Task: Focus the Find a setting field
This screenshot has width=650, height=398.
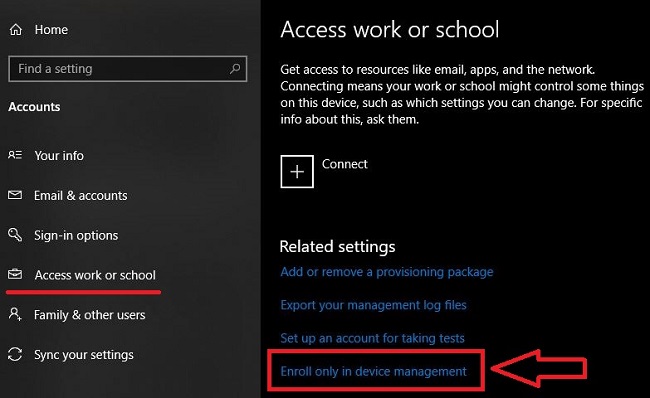Action: coord(128,68)
